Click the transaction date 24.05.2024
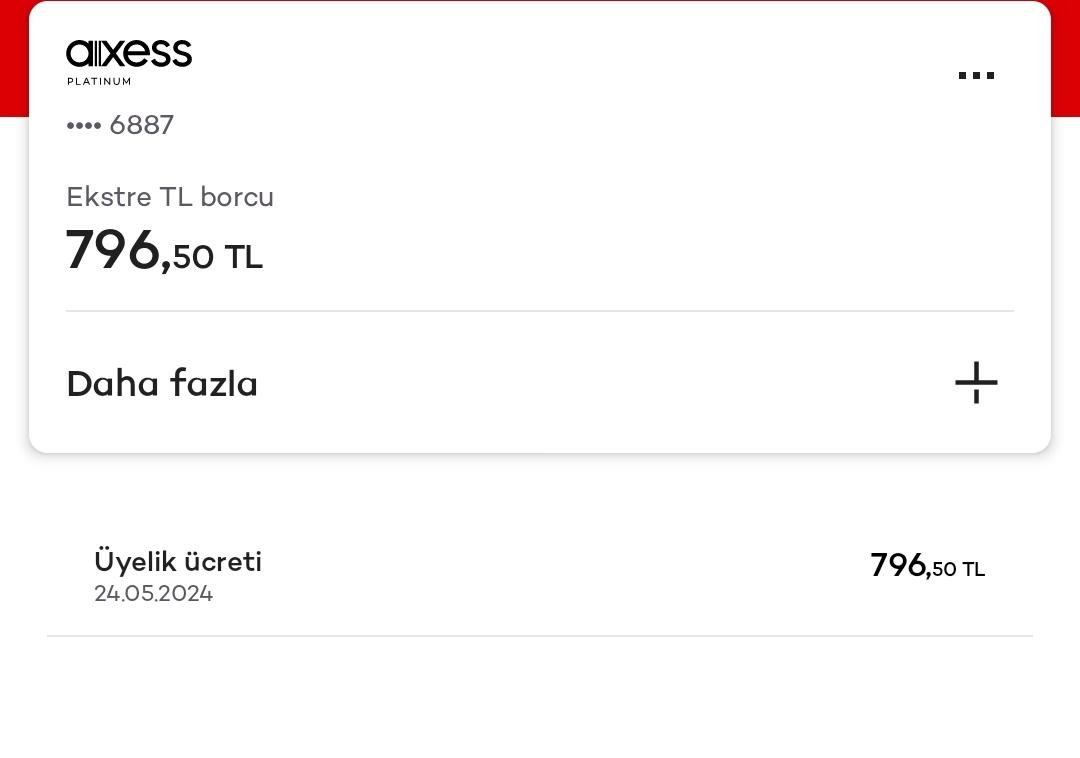The height and width of the screenshot is (758, 1080). point(153,593)
